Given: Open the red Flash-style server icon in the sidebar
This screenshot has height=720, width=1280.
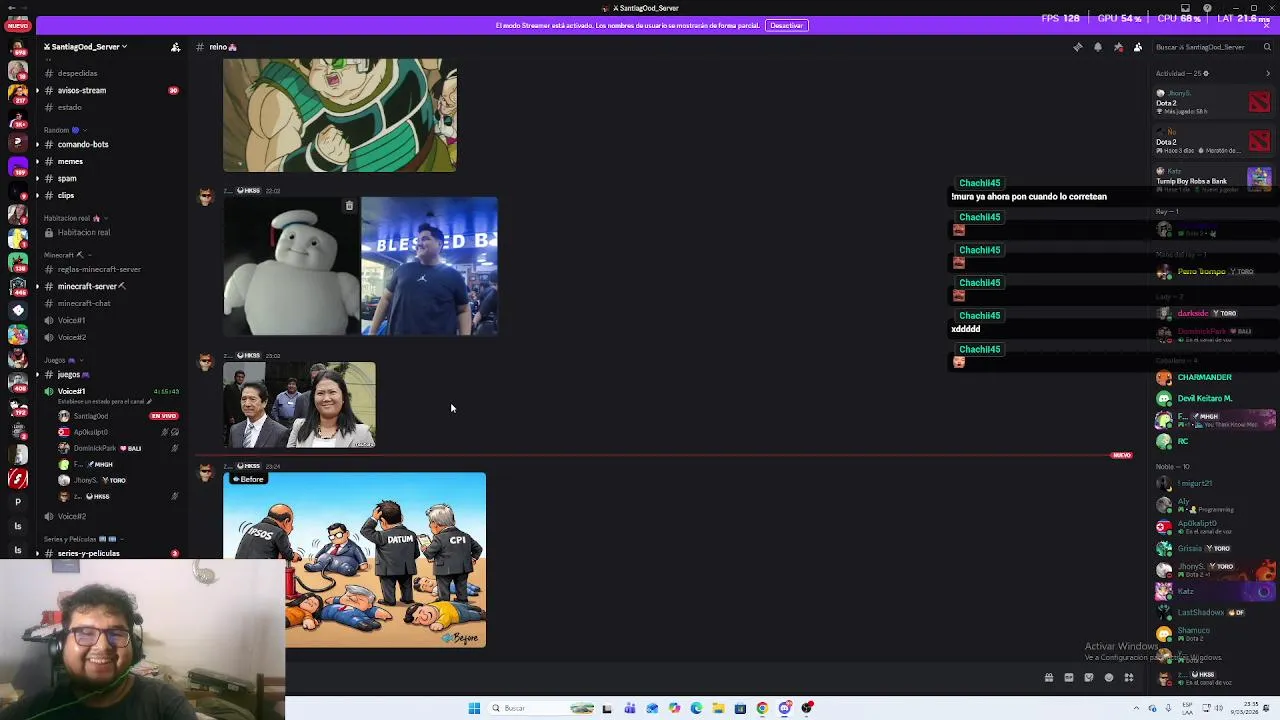Looking at the screenshot, I should click(x=17, y=479).
